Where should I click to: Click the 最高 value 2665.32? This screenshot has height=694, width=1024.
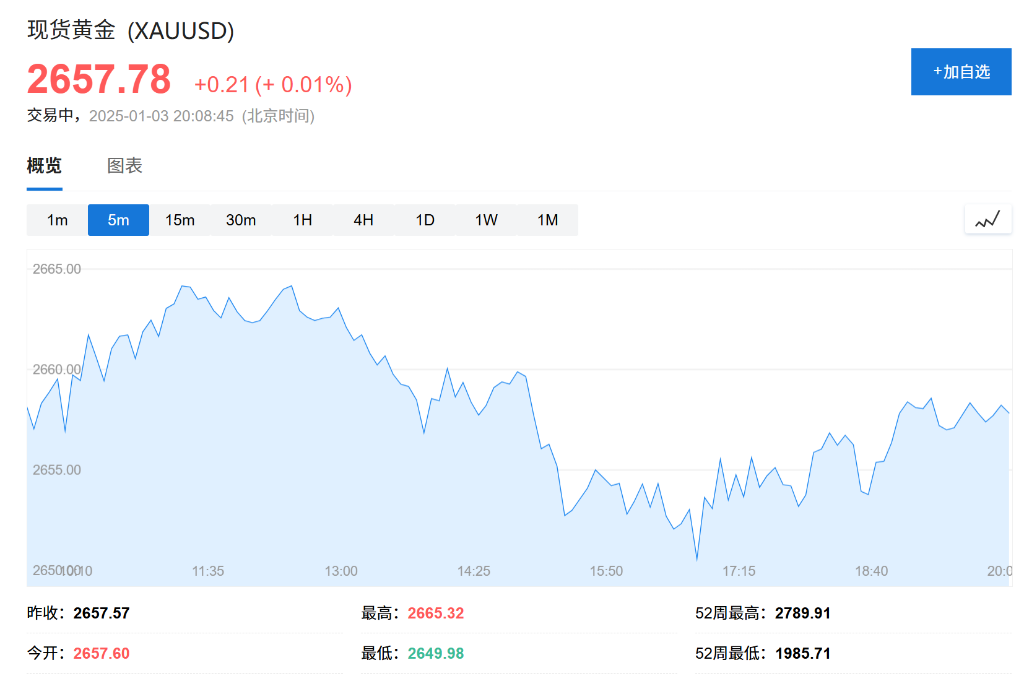435,613
